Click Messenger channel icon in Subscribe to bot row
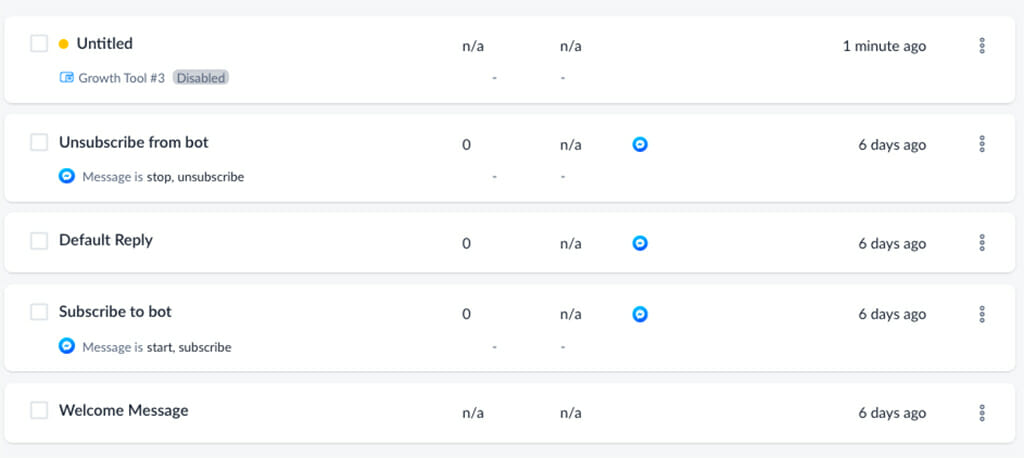Viewport: 1024px width, 458px height. pos(640,314)
